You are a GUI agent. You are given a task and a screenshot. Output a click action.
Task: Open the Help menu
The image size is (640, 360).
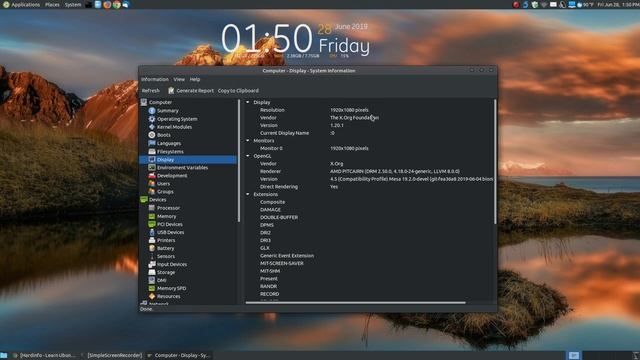(195, 79)
